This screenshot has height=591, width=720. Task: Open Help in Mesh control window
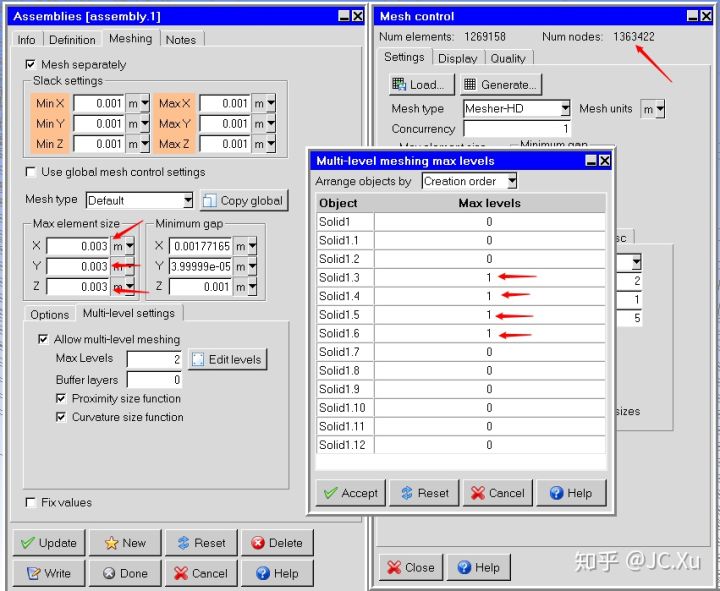click(x=479, y=568)
